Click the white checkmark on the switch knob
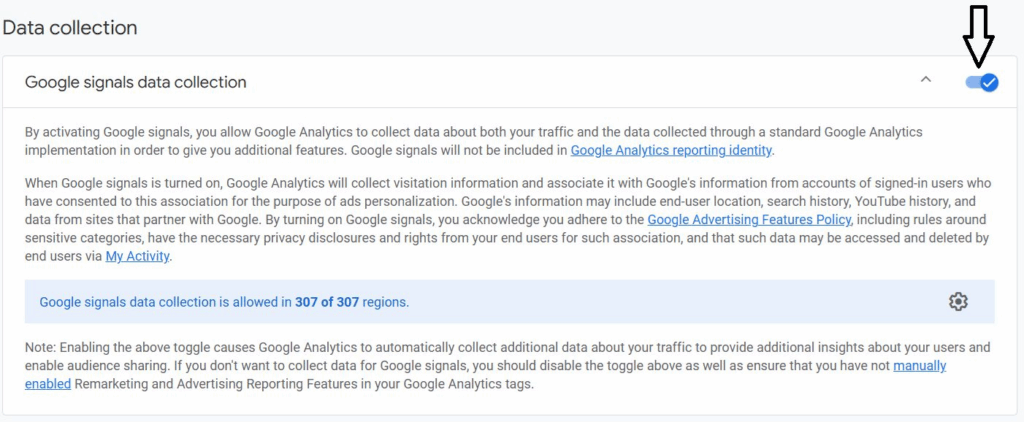The image size is (1024, 422). (989, 82)
